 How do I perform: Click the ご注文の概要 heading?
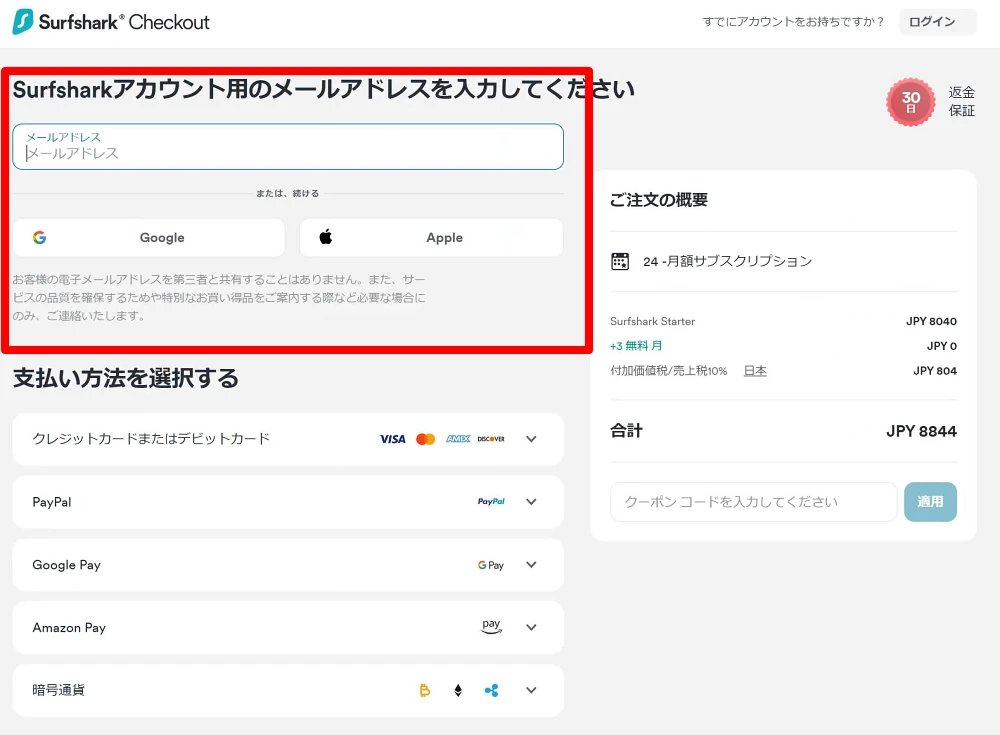(659, 200)
